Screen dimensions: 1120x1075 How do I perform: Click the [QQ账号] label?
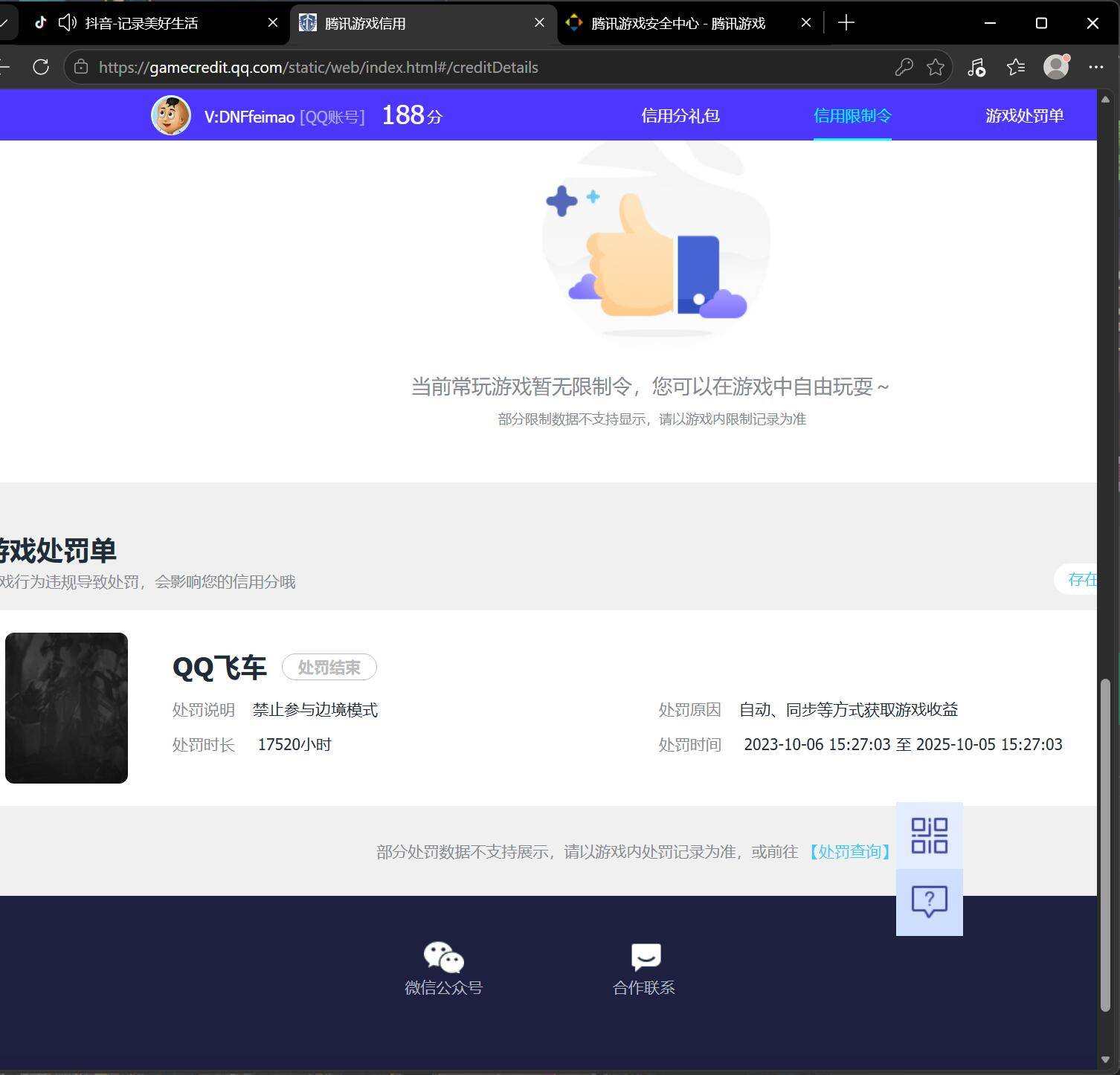[332, 117]
